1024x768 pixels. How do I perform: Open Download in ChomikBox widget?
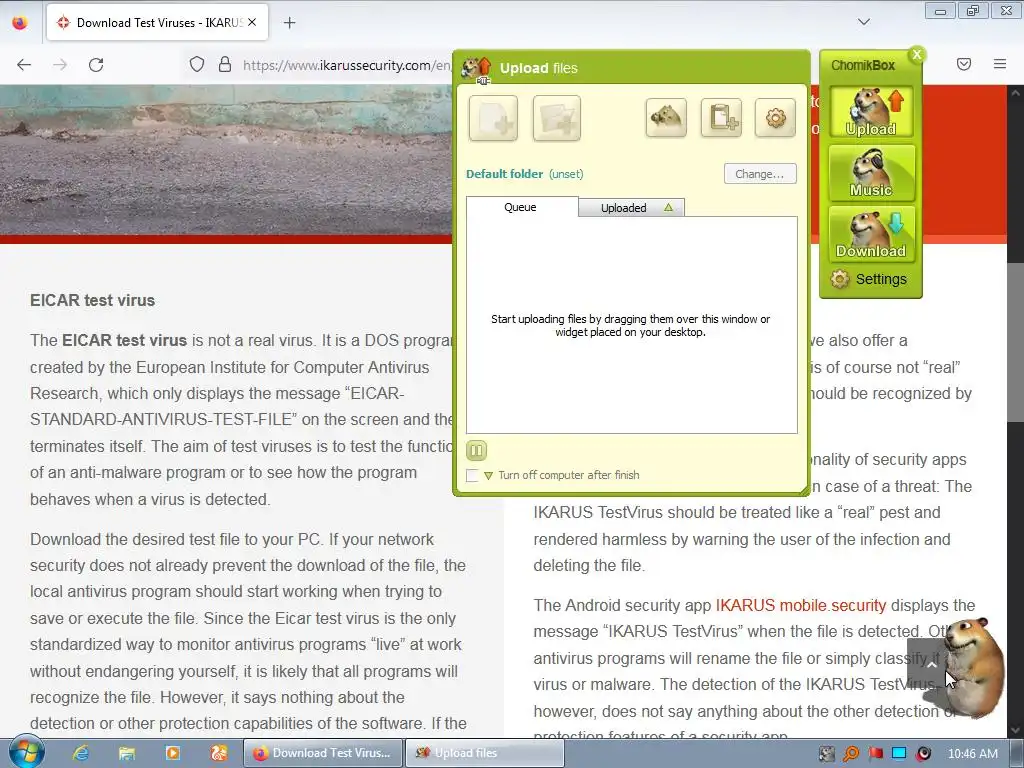871,234
